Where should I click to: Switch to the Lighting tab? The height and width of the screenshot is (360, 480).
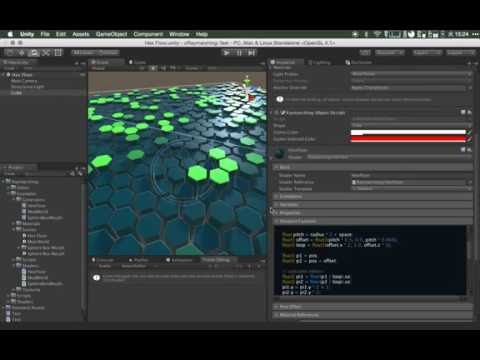point(319,62)
